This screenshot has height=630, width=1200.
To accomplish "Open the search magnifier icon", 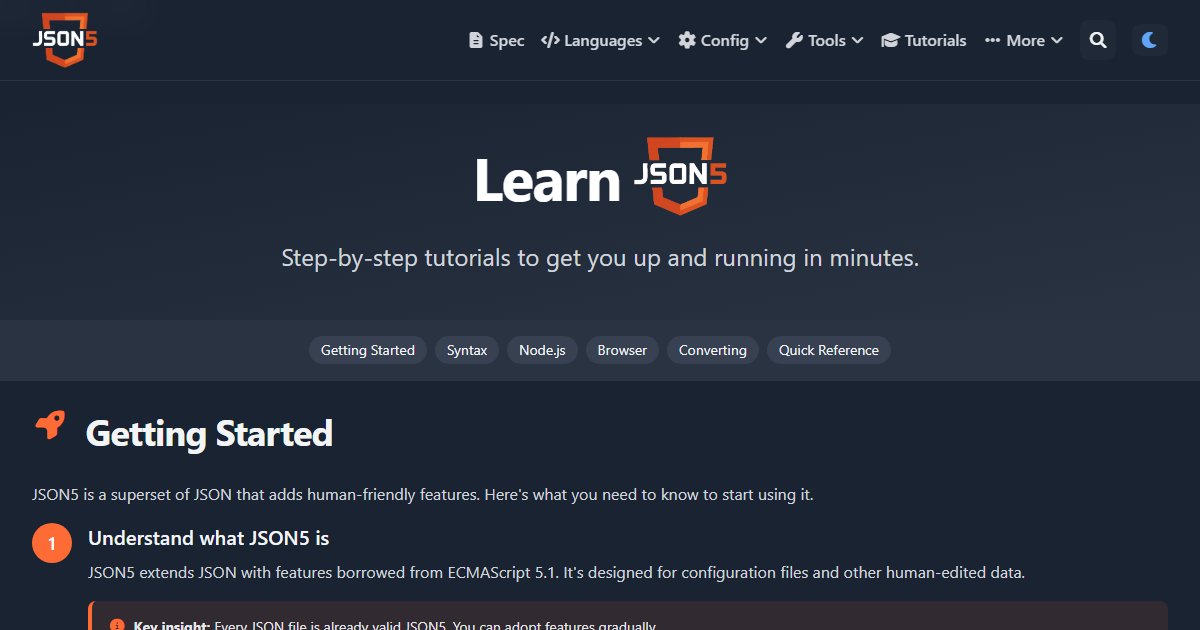I will (1098, 40).
